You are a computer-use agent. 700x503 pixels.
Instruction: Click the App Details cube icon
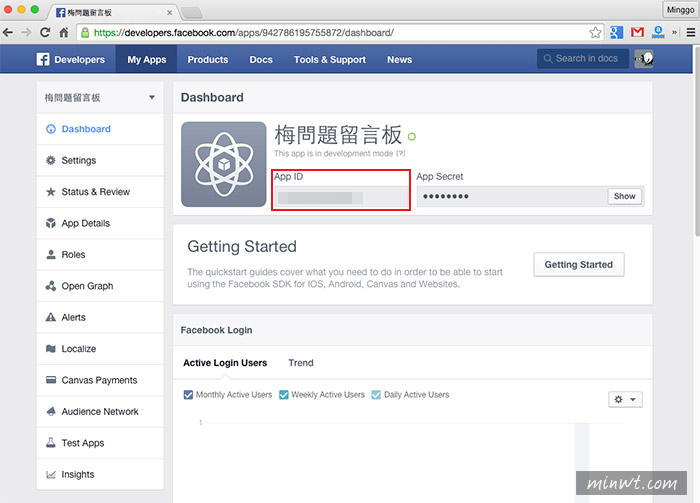(x=51, y=223)
